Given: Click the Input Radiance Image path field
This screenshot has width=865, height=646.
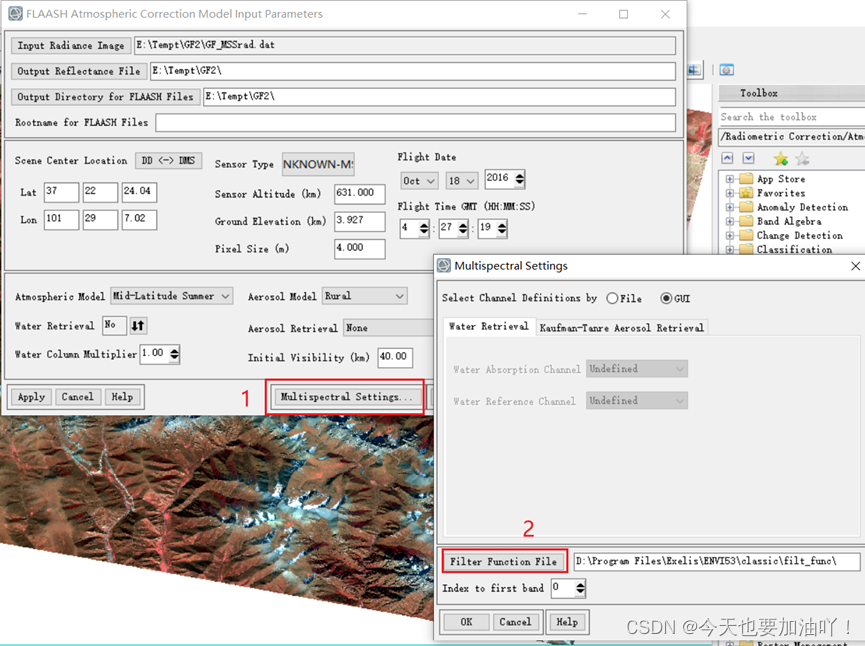Looking at the screenshot, I should pos(405,45).
